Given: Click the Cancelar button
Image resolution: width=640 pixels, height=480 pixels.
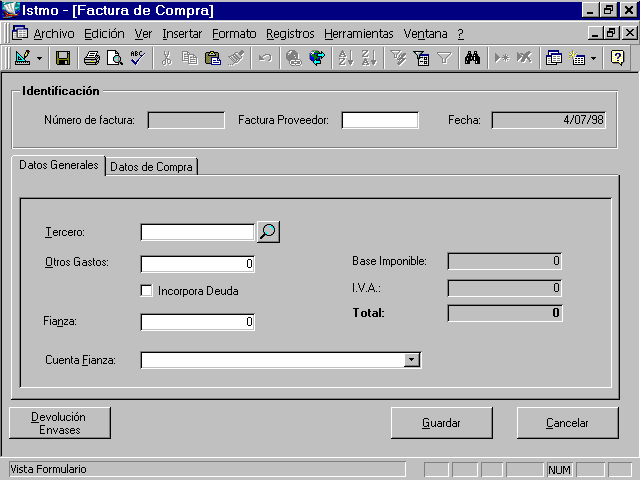Looking at the screenshot, I should coord(567,423).
